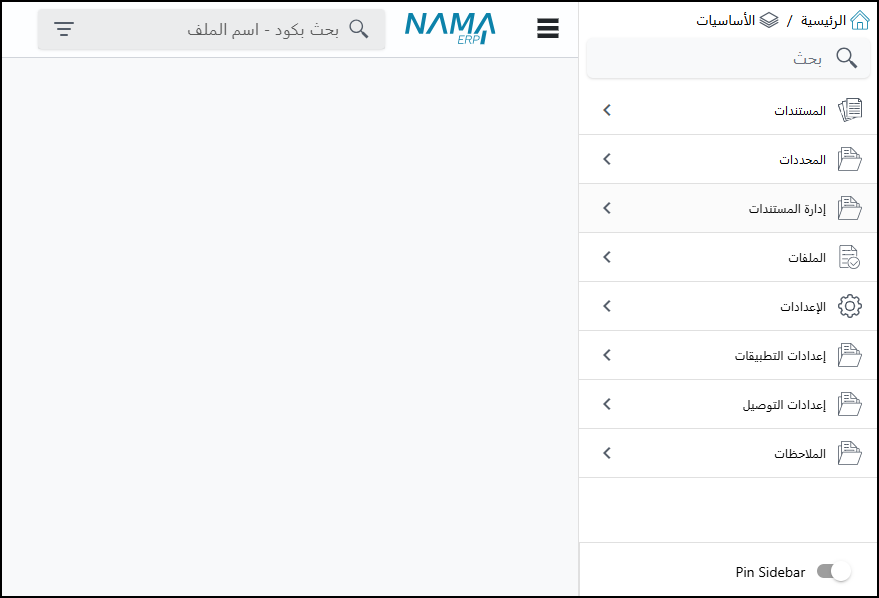Expand the إعدادات التطبيقات chevron
The image size is (879, 598).
tap(606, 355)
